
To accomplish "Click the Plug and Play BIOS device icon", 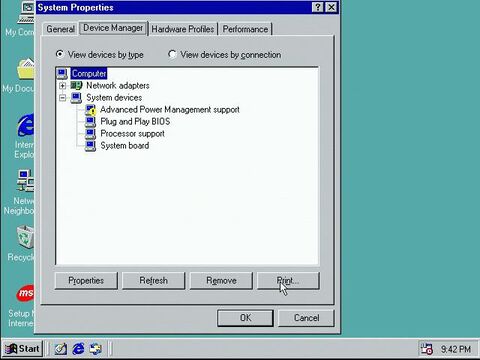I will pos(90,122).
